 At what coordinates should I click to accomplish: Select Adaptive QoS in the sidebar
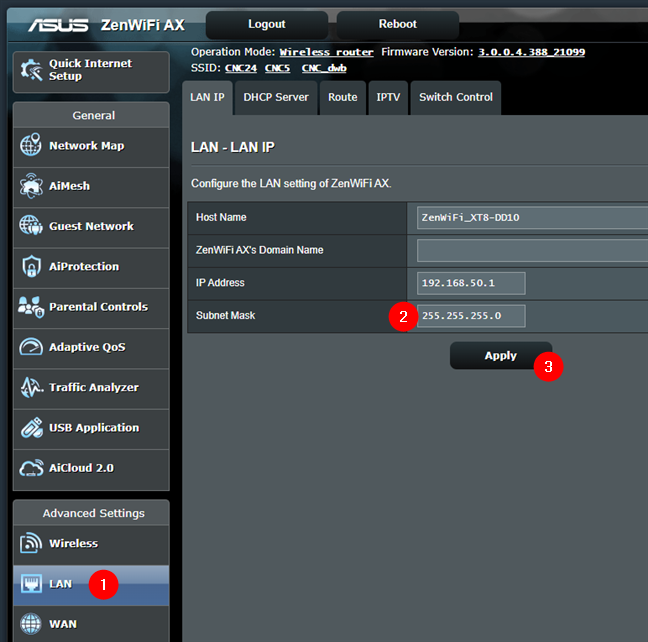tap(91, 348)
